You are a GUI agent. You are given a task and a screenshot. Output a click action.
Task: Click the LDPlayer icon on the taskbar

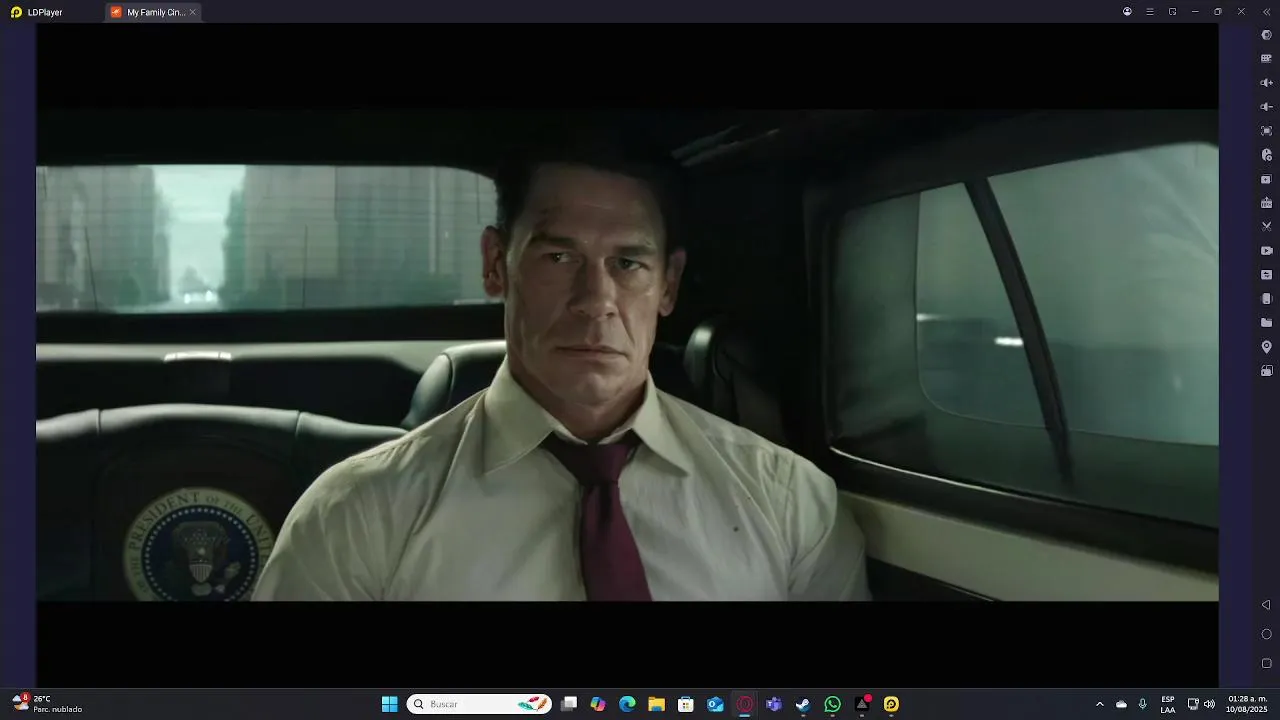[891, 704]
